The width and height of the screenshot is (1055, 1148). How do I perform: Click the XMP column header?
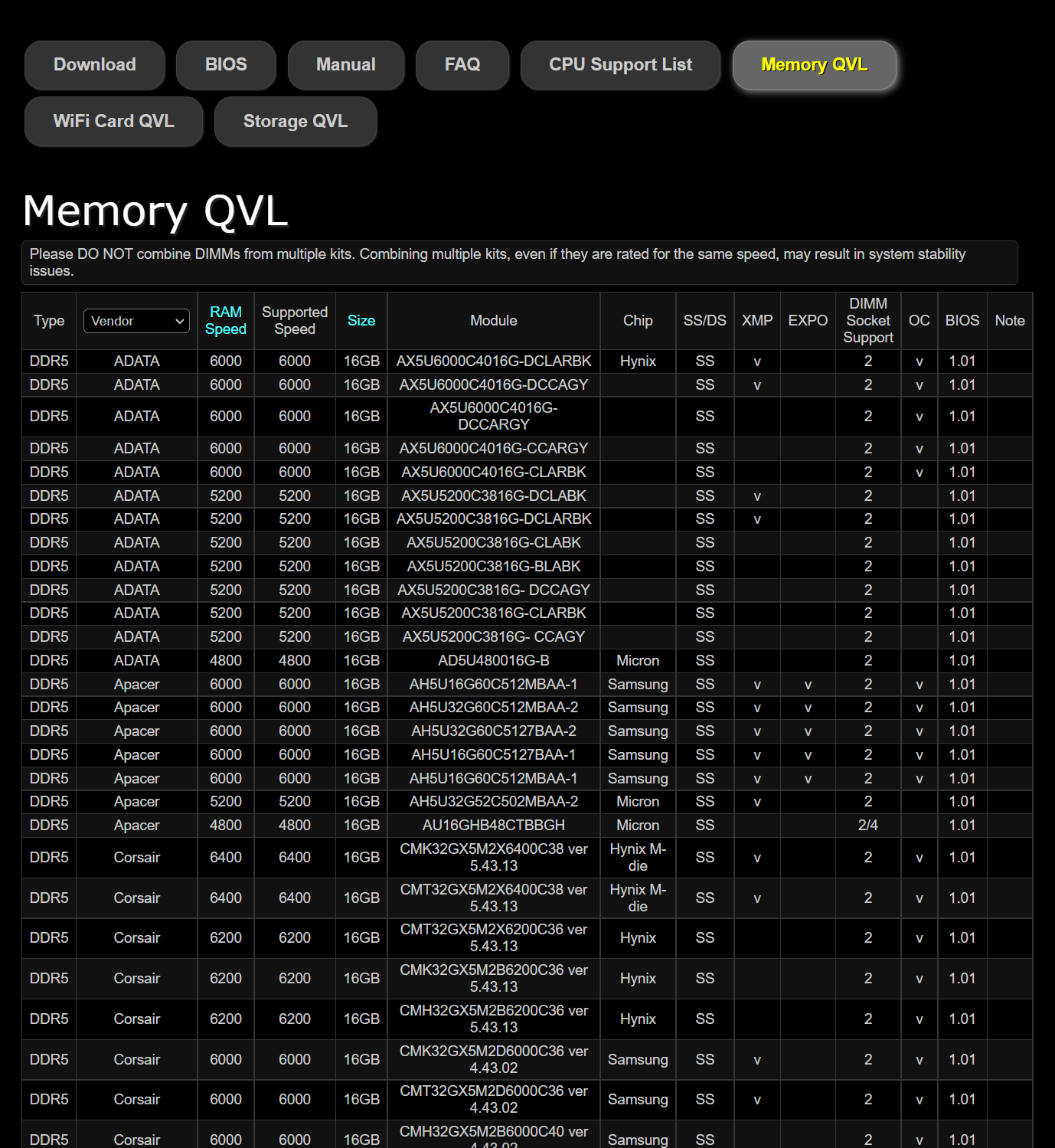757,321
